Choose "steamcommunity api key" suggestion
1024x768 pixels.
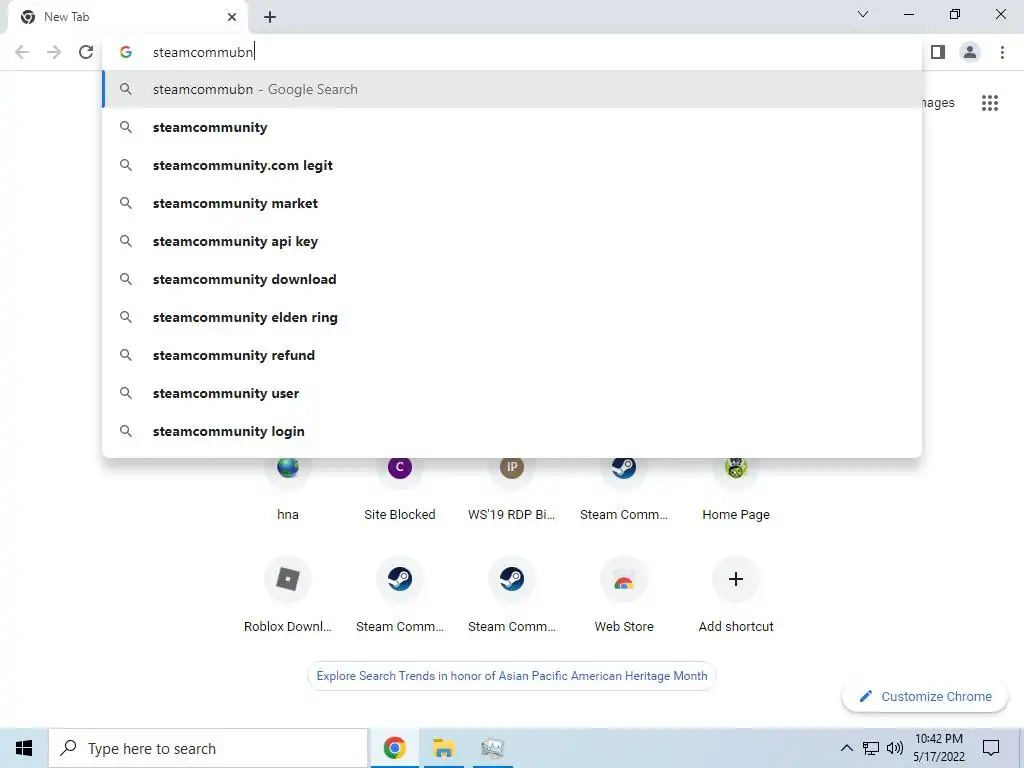pyautogui.click(x=512, y=241)
